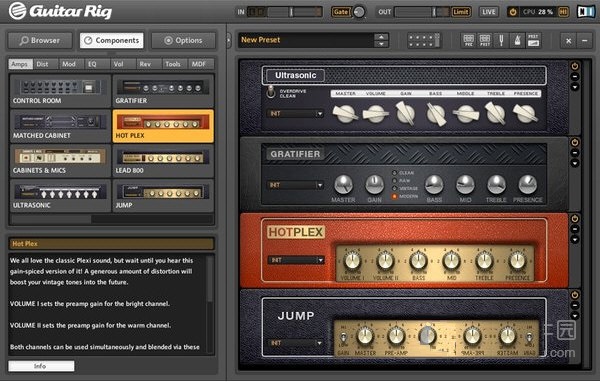Minimize the Jump module with its minus
The height and width of the screenshot is (382, 600).
point(575,305)
